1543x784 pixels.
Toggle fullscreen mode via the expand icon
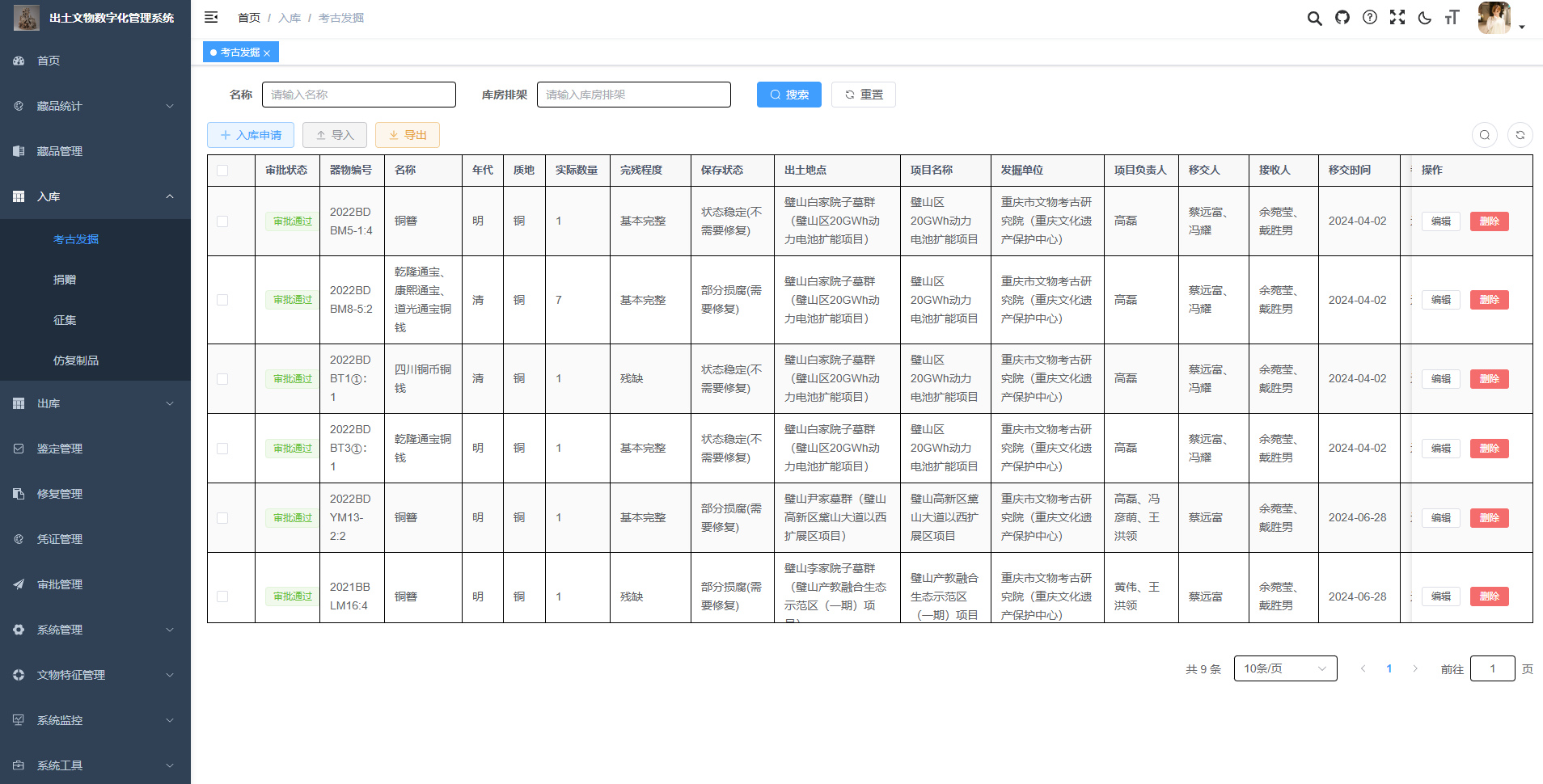(x=1397, y=17)
